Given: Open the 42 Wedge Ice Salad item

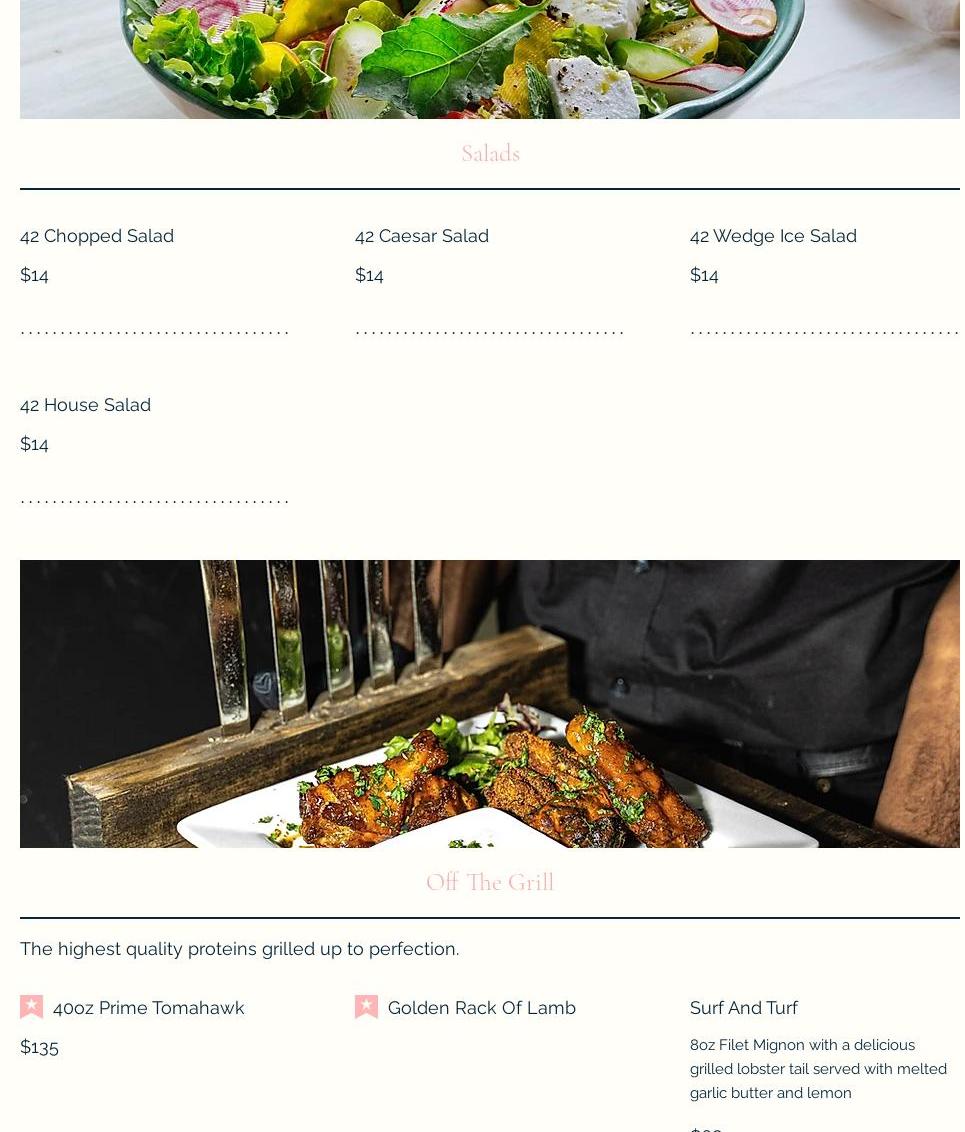Looking at the screenshot, I should [x=773, y=236].
